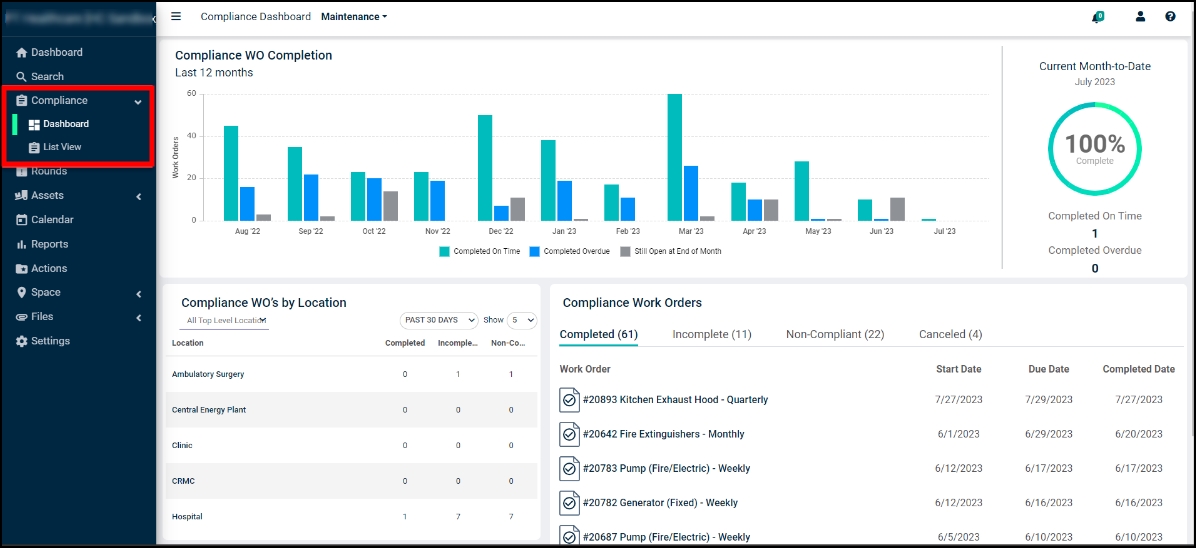Open Search in the sidebar
Image resolution: width=1196 pixels, height=548 pixels.
40,76
